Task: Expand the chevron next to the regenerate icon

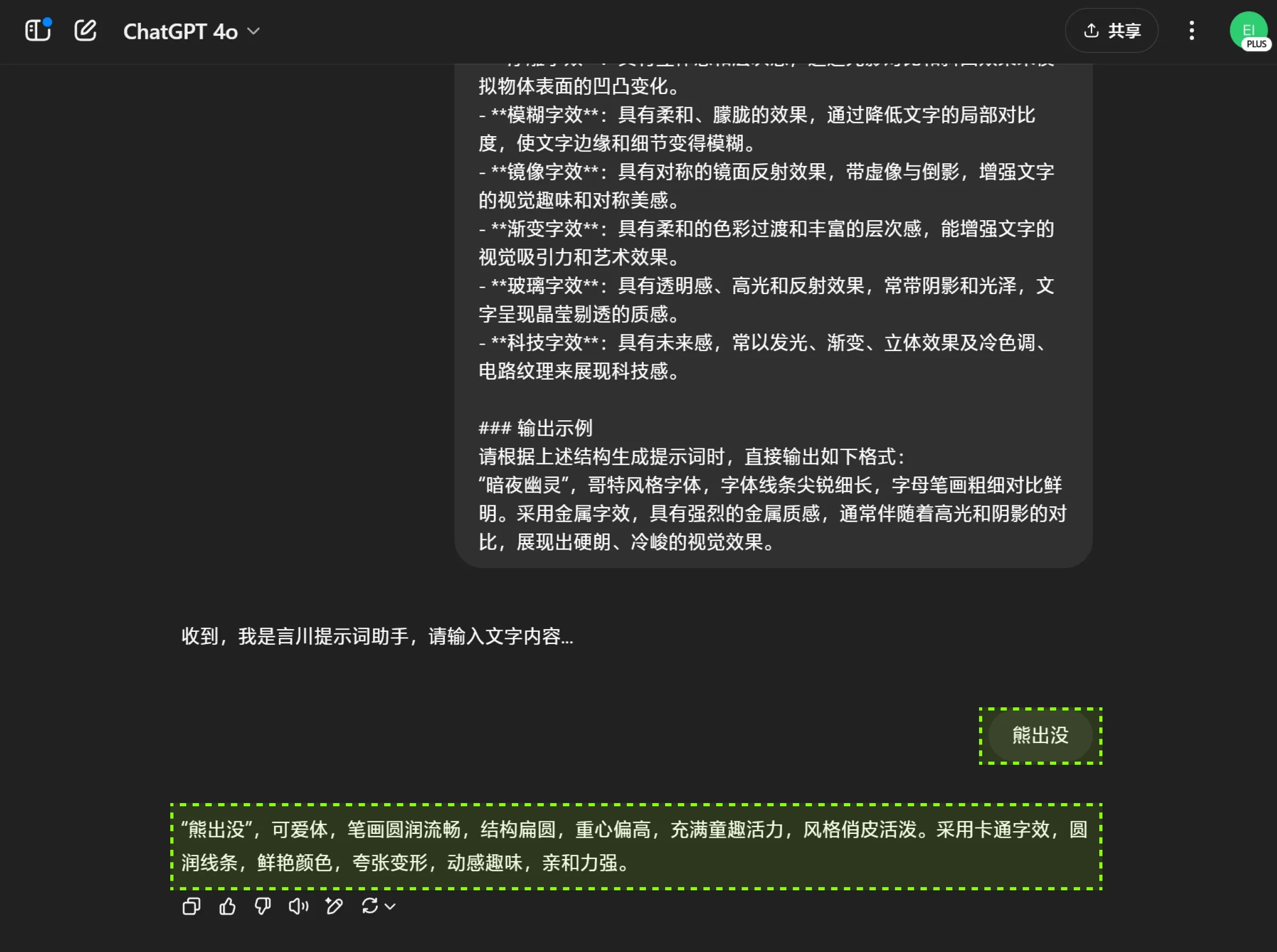Action: click(x=391, y=907)
